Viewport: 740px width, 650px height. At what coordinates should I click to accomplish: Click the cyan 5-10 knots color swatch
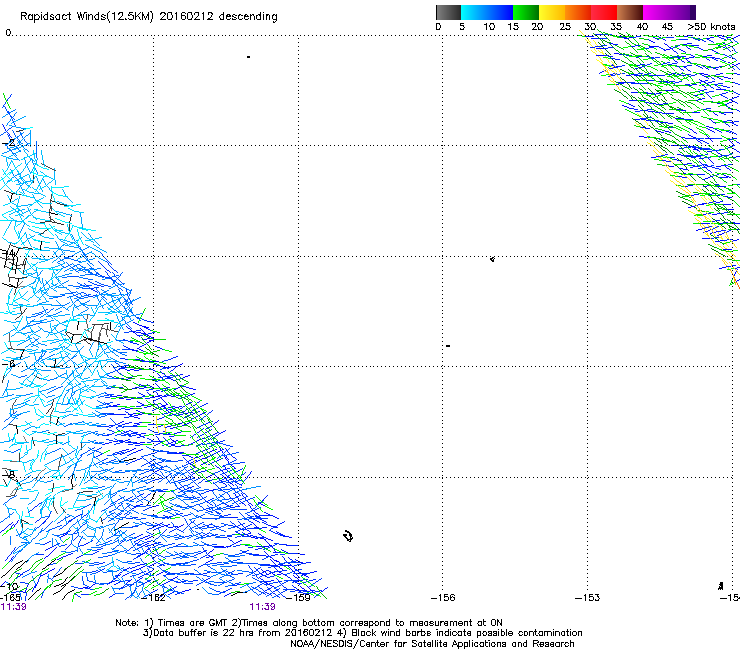474,12
